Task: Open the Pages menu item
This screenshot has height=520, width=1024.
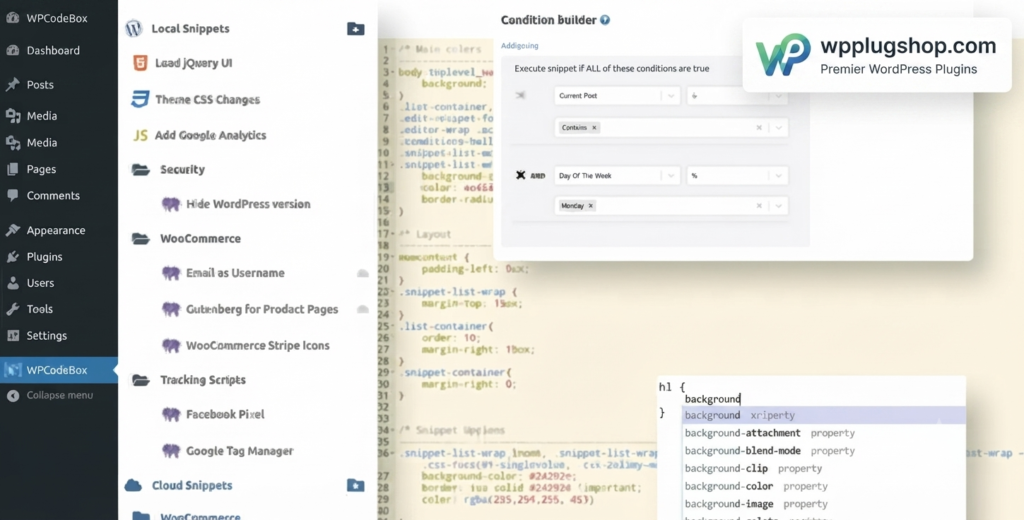Action: pos(41,169)
